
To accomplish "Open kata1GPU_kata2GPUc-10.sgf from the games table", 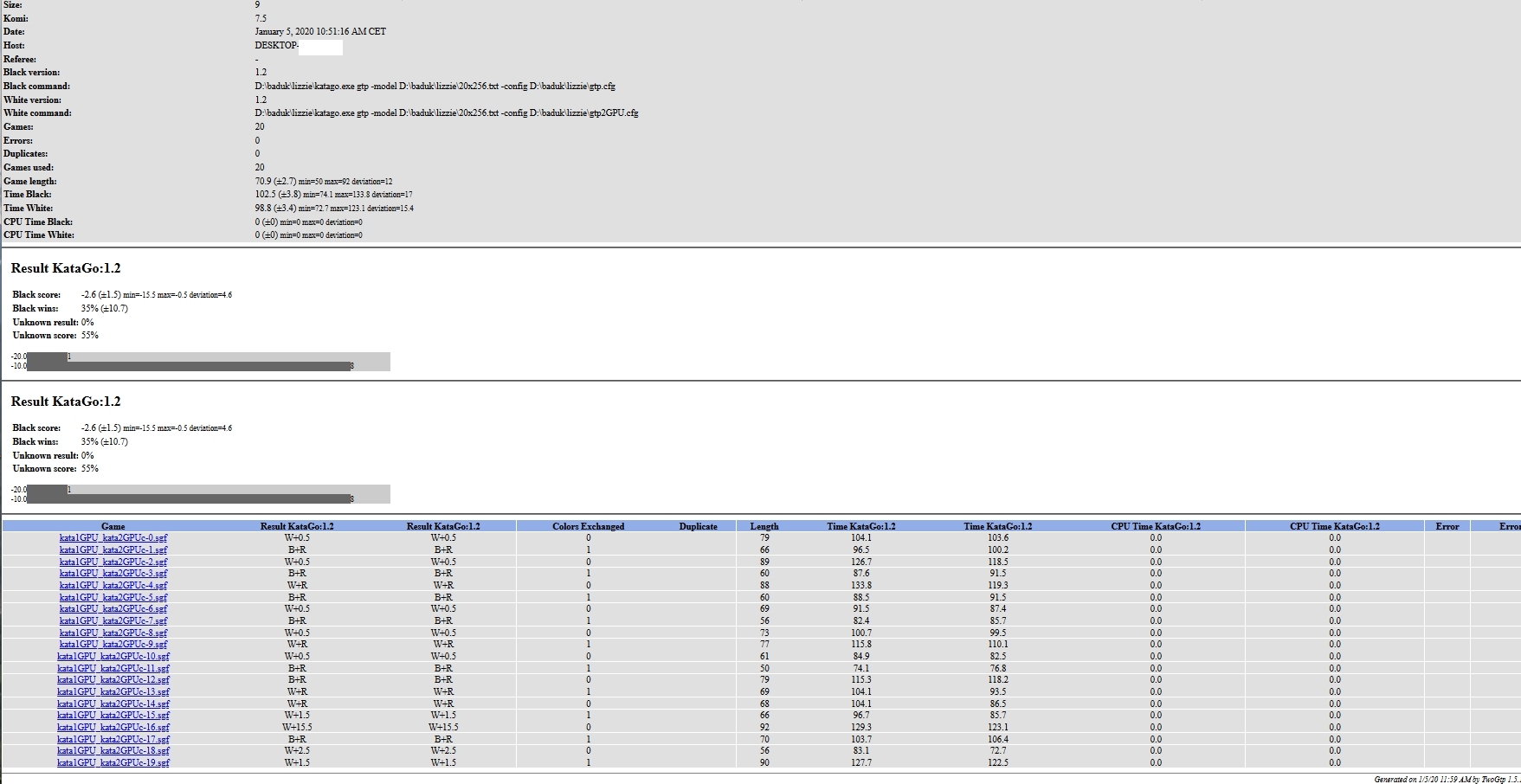I will click(x=113, y=657).
